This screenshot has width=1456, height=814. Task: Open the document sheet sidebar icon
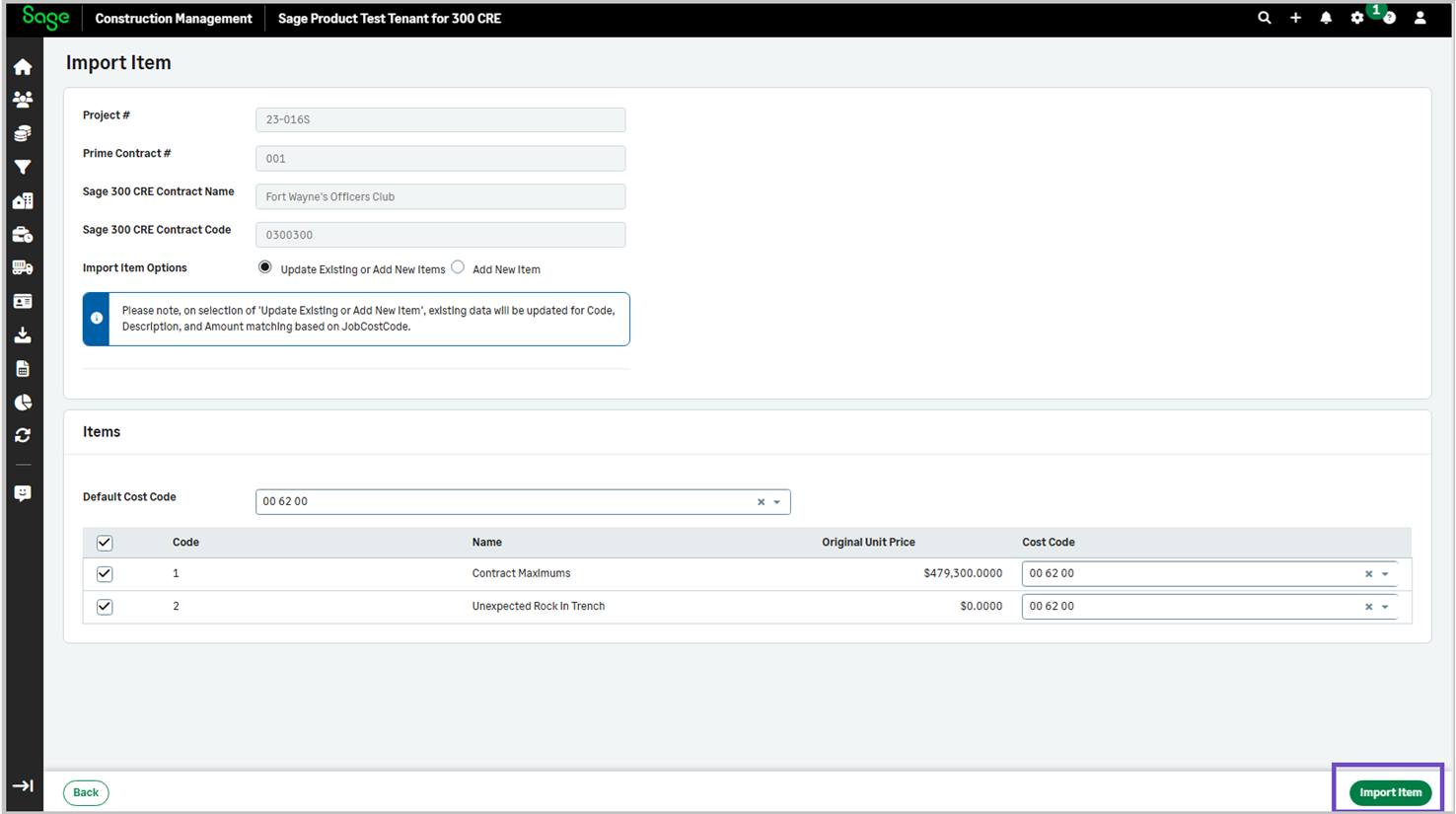[23, 369]
